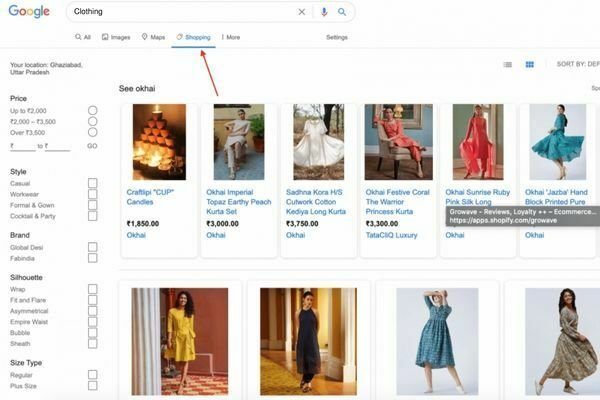This screenshot has width=600, height=400.
Task: Check the Fabindia brand checkbox
Action: (93, 258)
